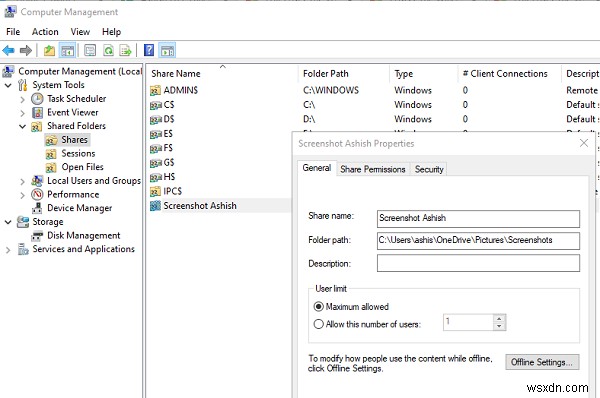This screenshot has height=398, width=600.
Task: Open the Action menu
Action: pos(45,32)
